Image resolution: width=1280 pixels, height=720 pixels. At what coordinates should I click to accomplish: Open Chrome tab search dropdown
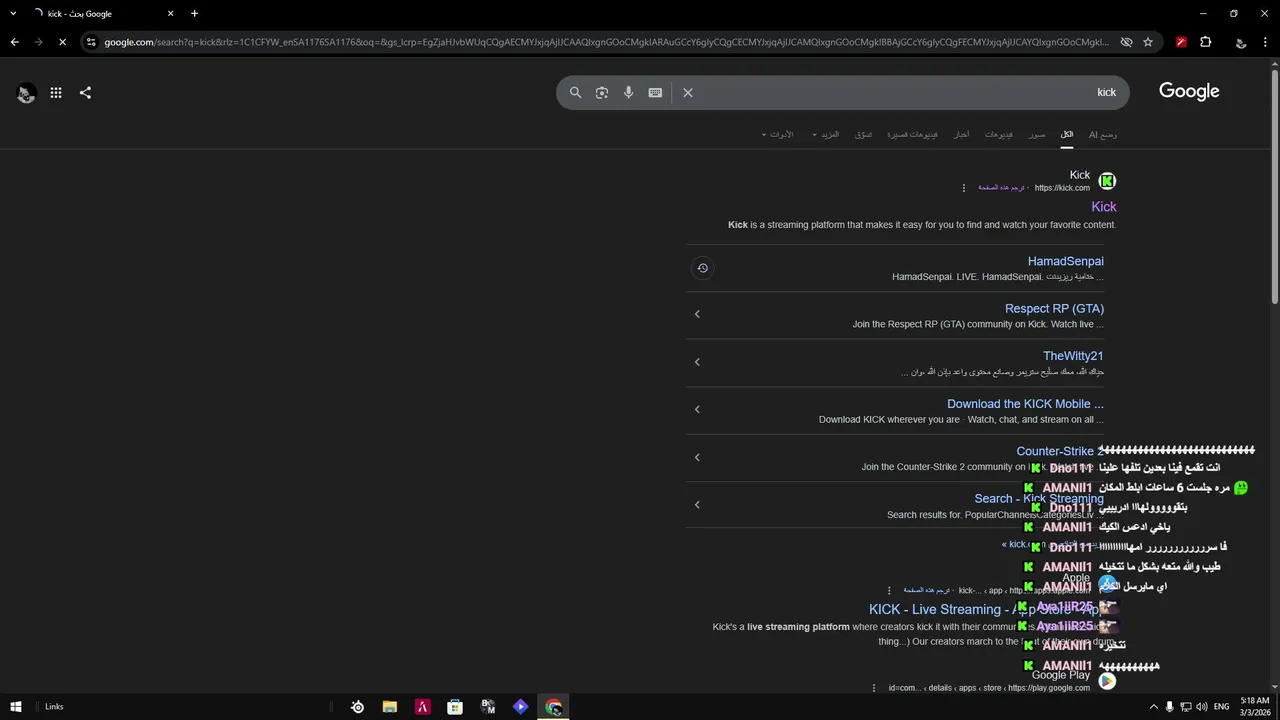(13, 13)
